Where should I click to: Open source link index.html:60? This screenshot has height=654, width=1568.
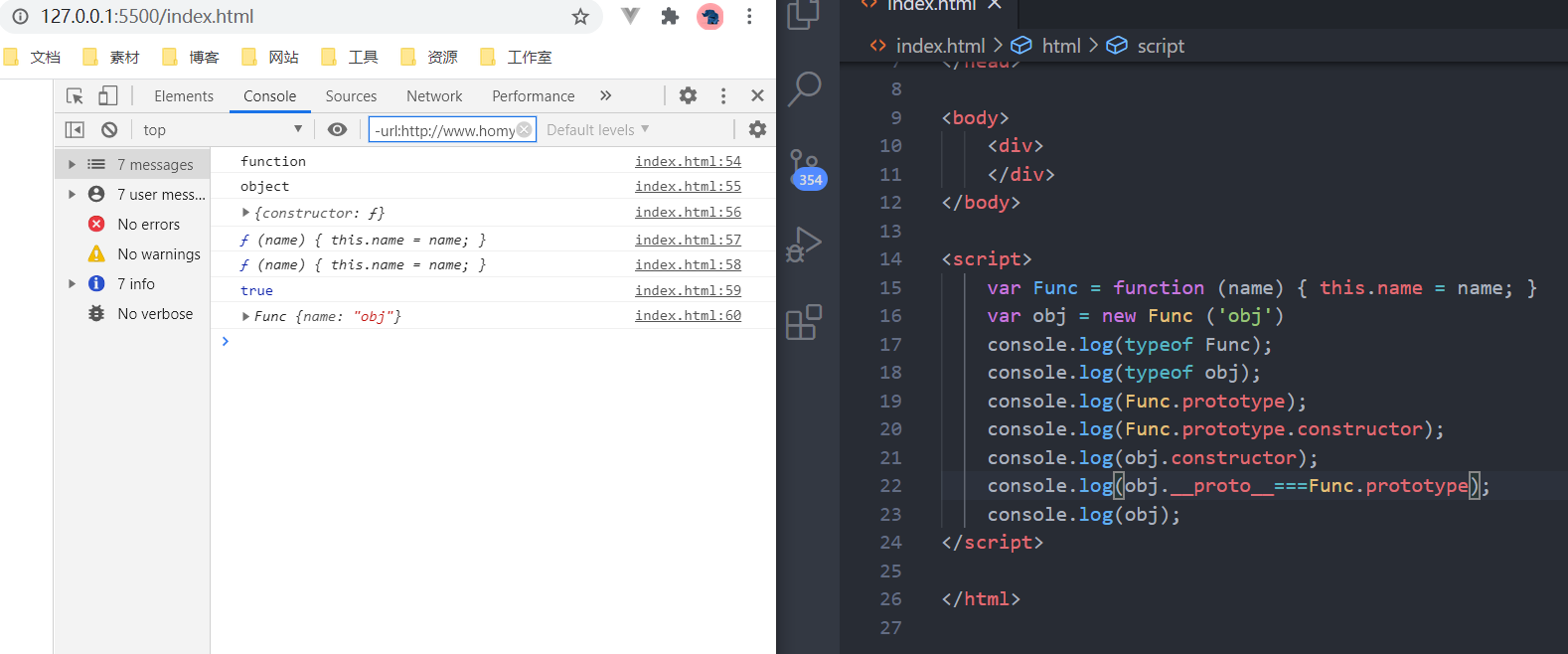click(688, 315)
